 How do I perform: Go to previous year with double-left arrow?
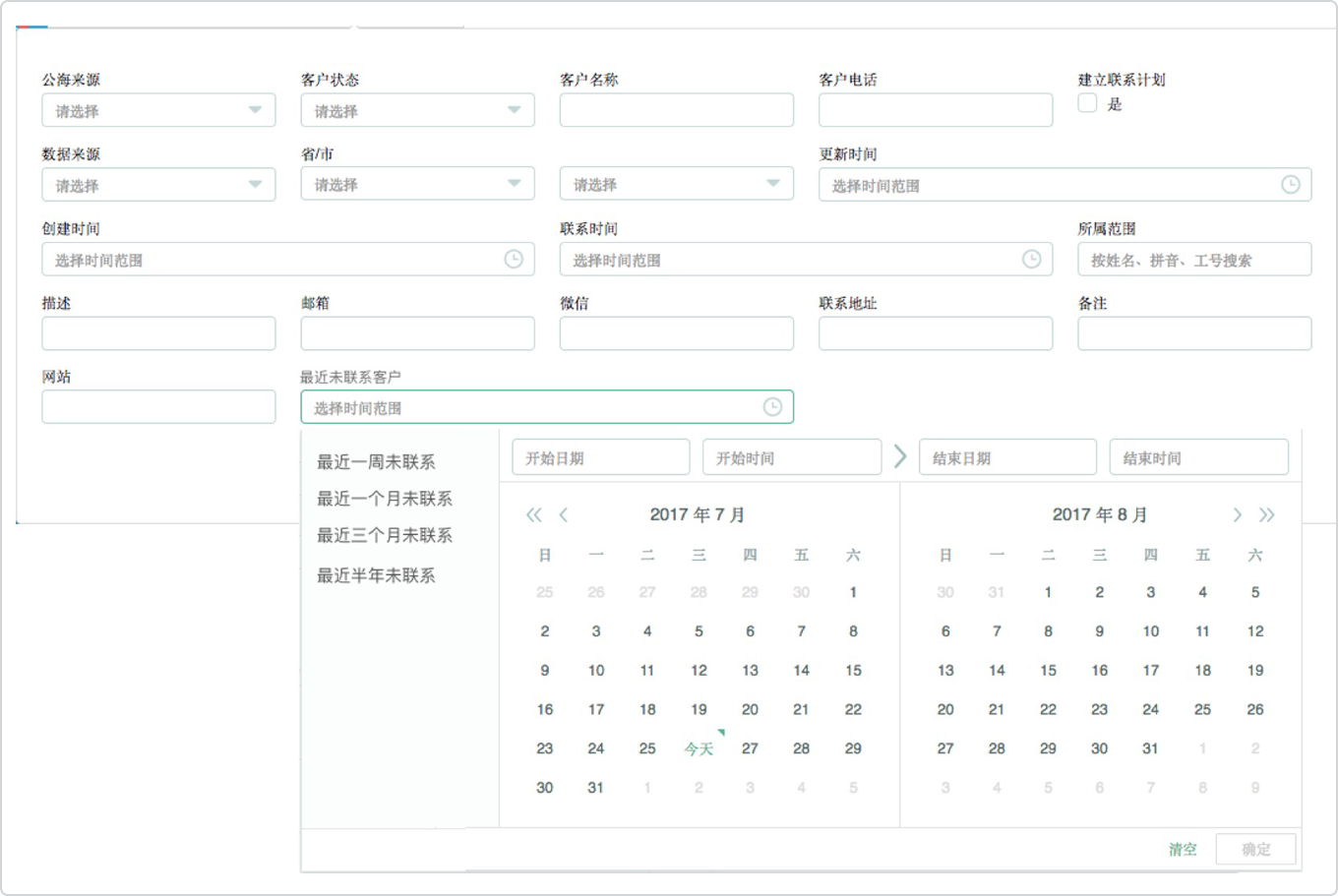click(x=533, y=514)
